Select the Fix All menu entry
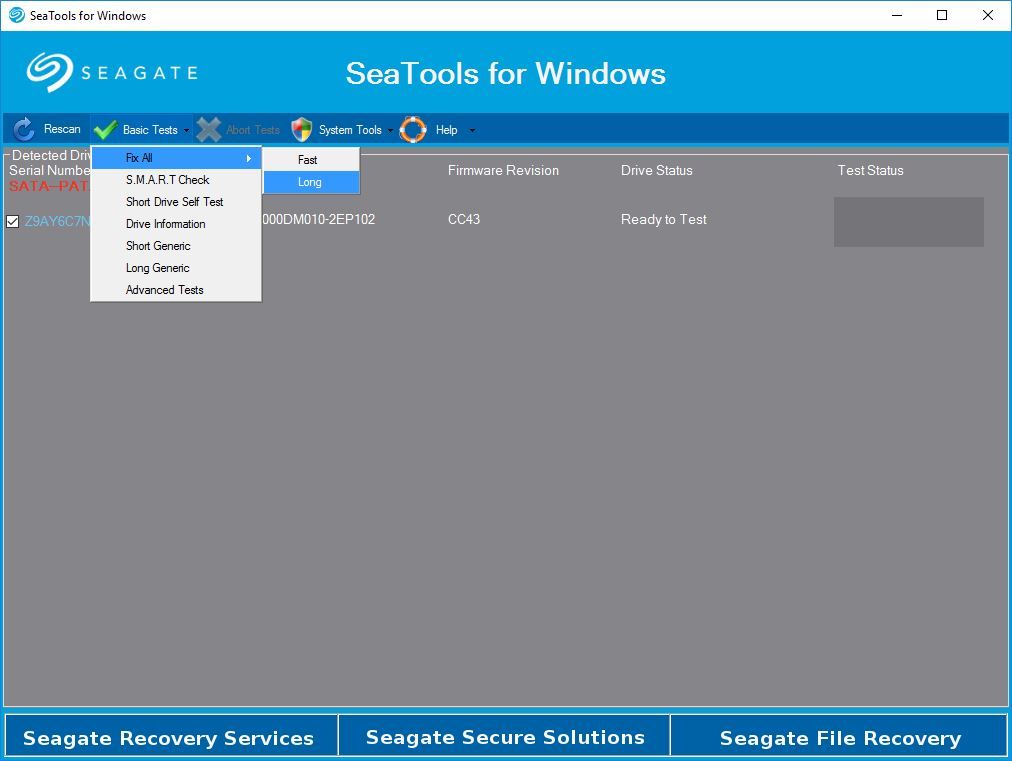The height and width of the screenshot is (761, 1012). coord(176,158)
